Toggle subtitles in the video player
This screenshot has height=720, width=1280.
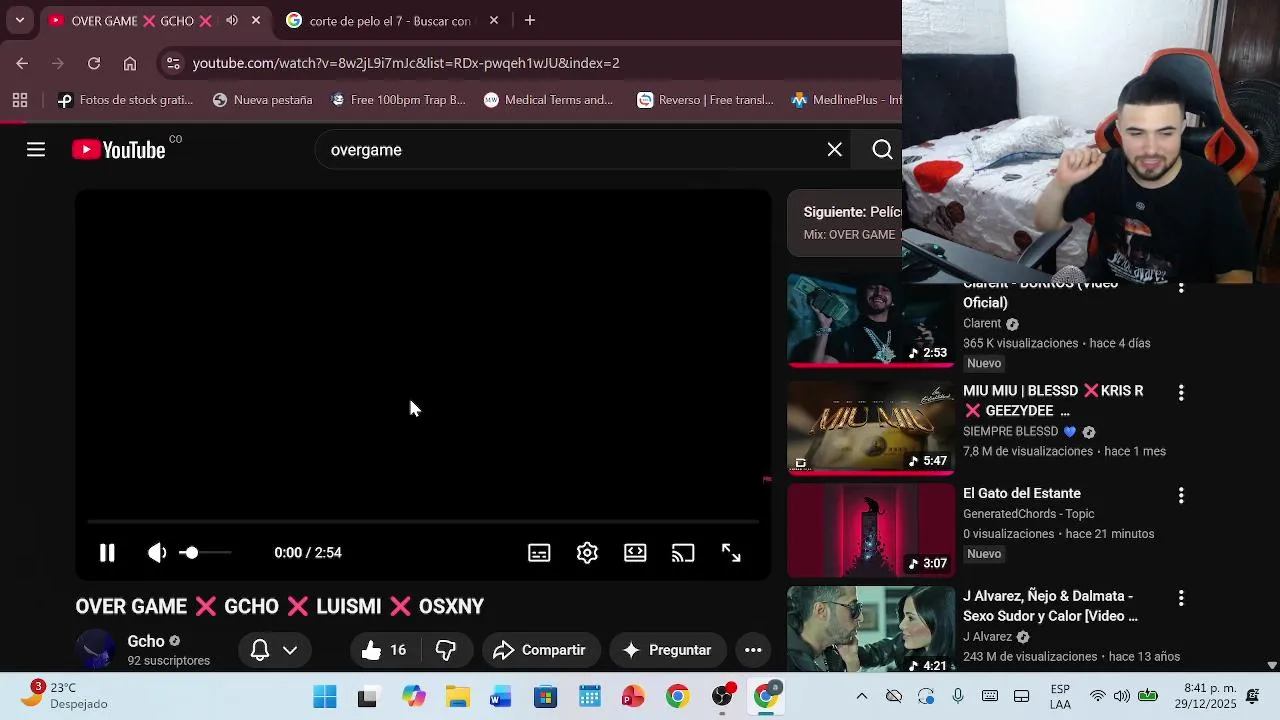(x=539, y=553)
